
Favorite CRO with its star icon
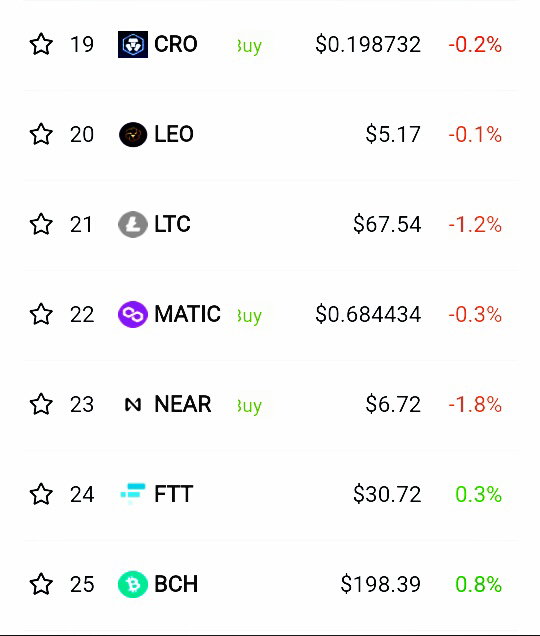(x=41, y=44)
